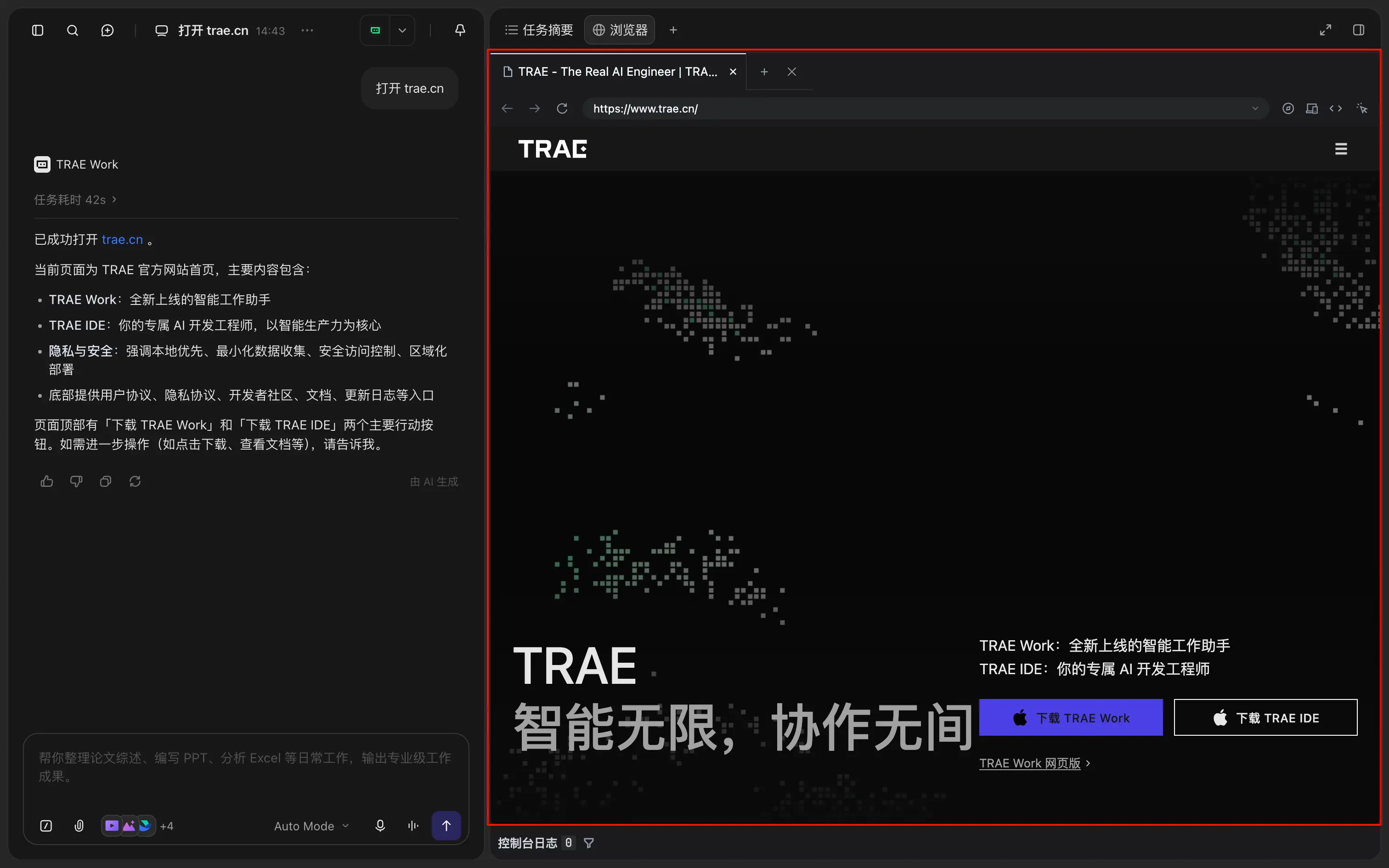Open the notification bell
Screen dimensions: 1389x868
point(460,30)
